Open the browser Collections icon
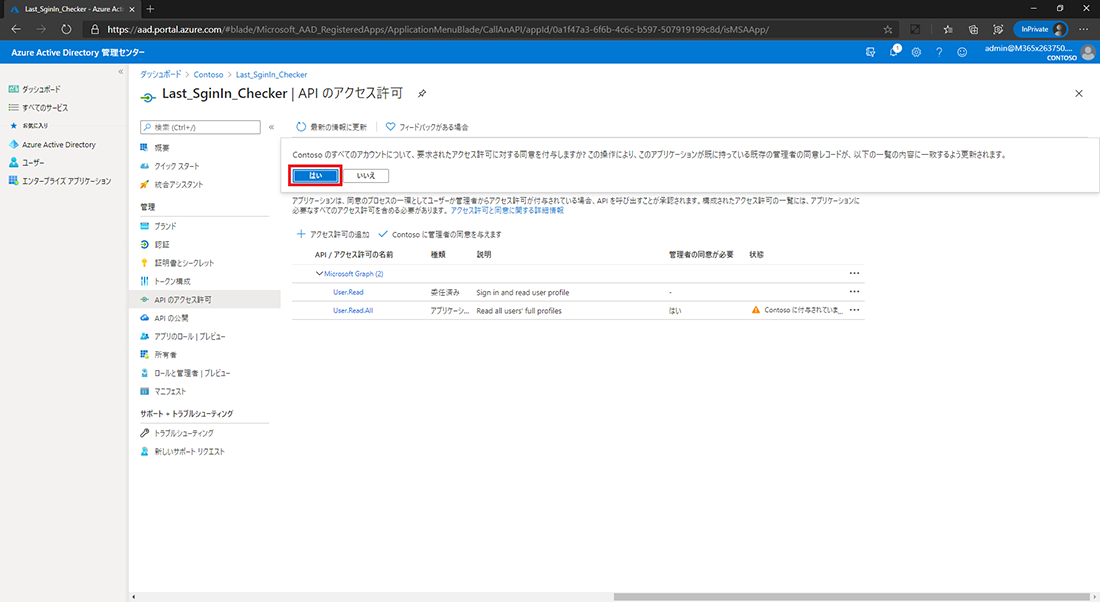This screenshot has width=1100, height=602. click(x=973, y=29)
